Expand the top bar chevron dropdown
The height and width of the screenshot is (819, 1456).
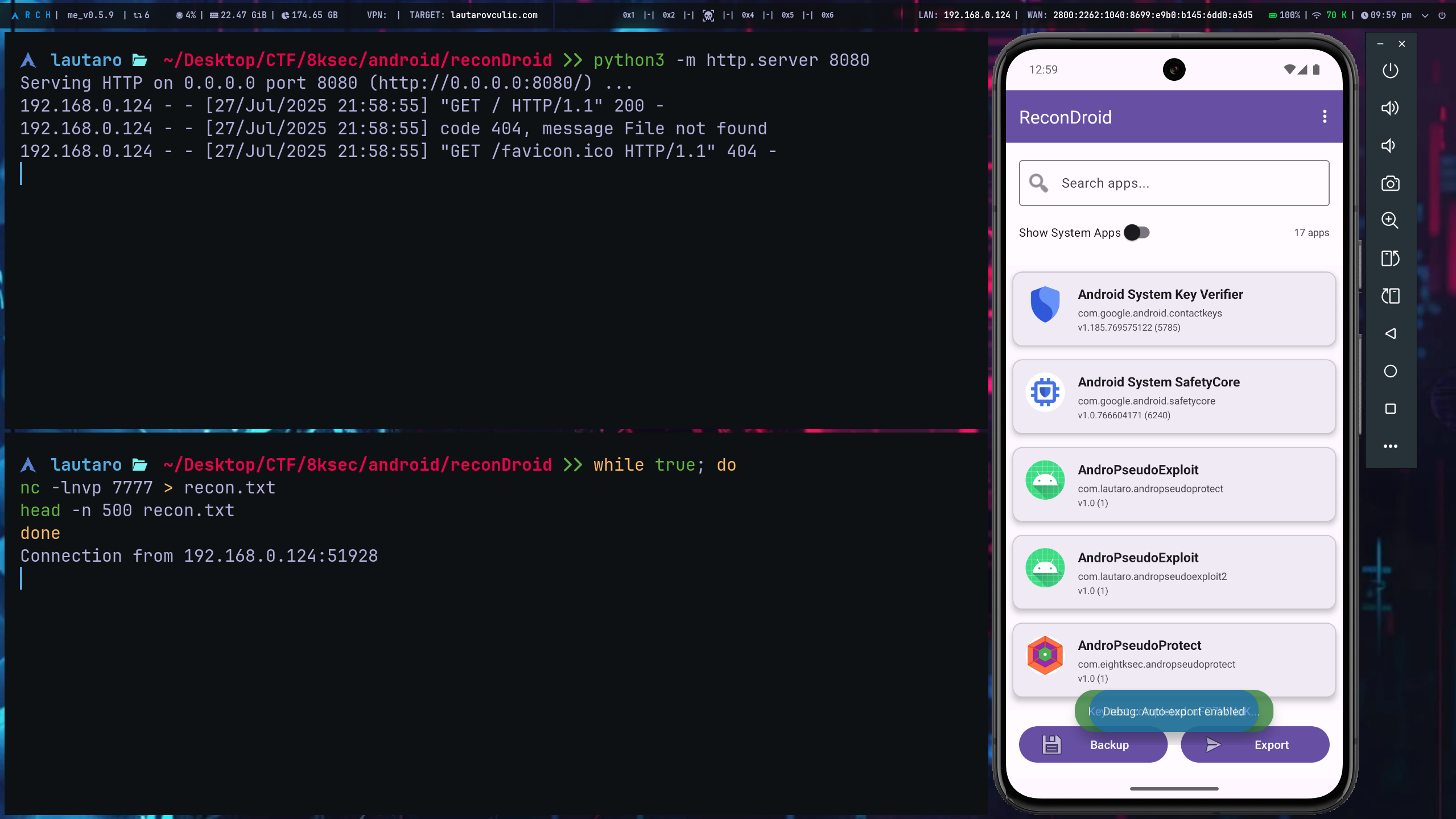[1425, 15]
